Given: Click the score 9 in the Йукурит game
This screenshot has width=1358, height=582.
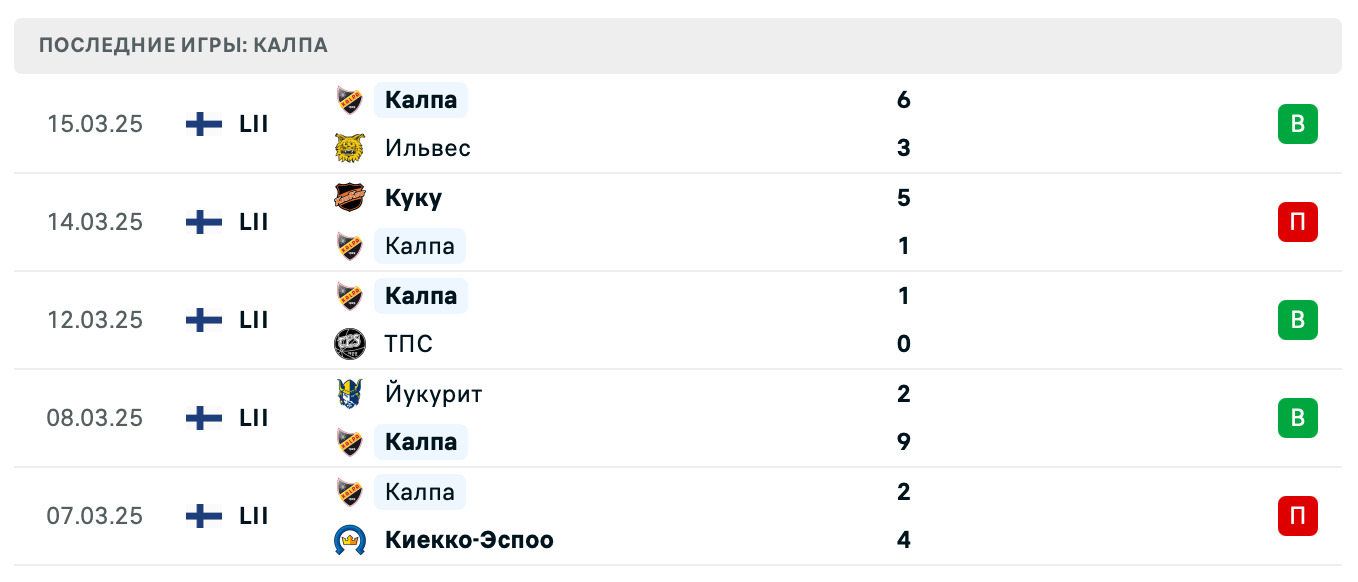Looking at the screenshot, I should [x=903, y=441].
